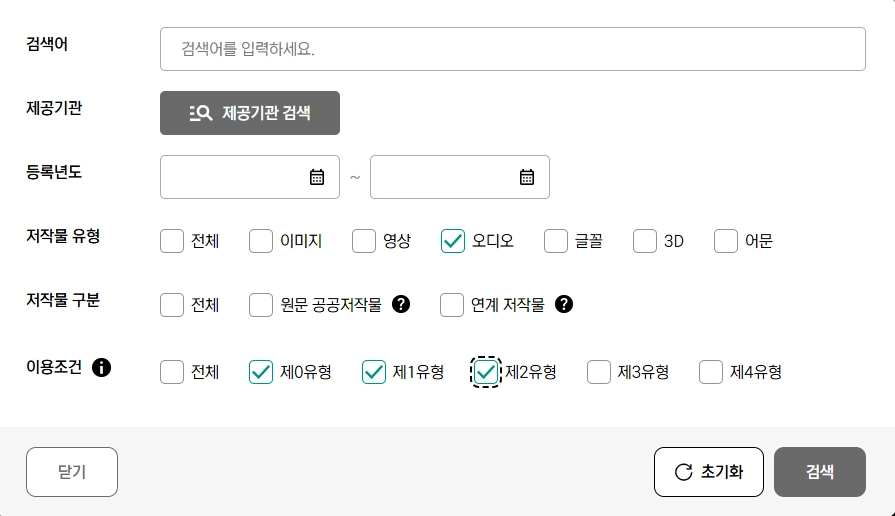The width and height of the screenshot is (895, 516).
Task: Check the 제4유형 checkbox
Action: pyautogui.click(x=711, y=372)
